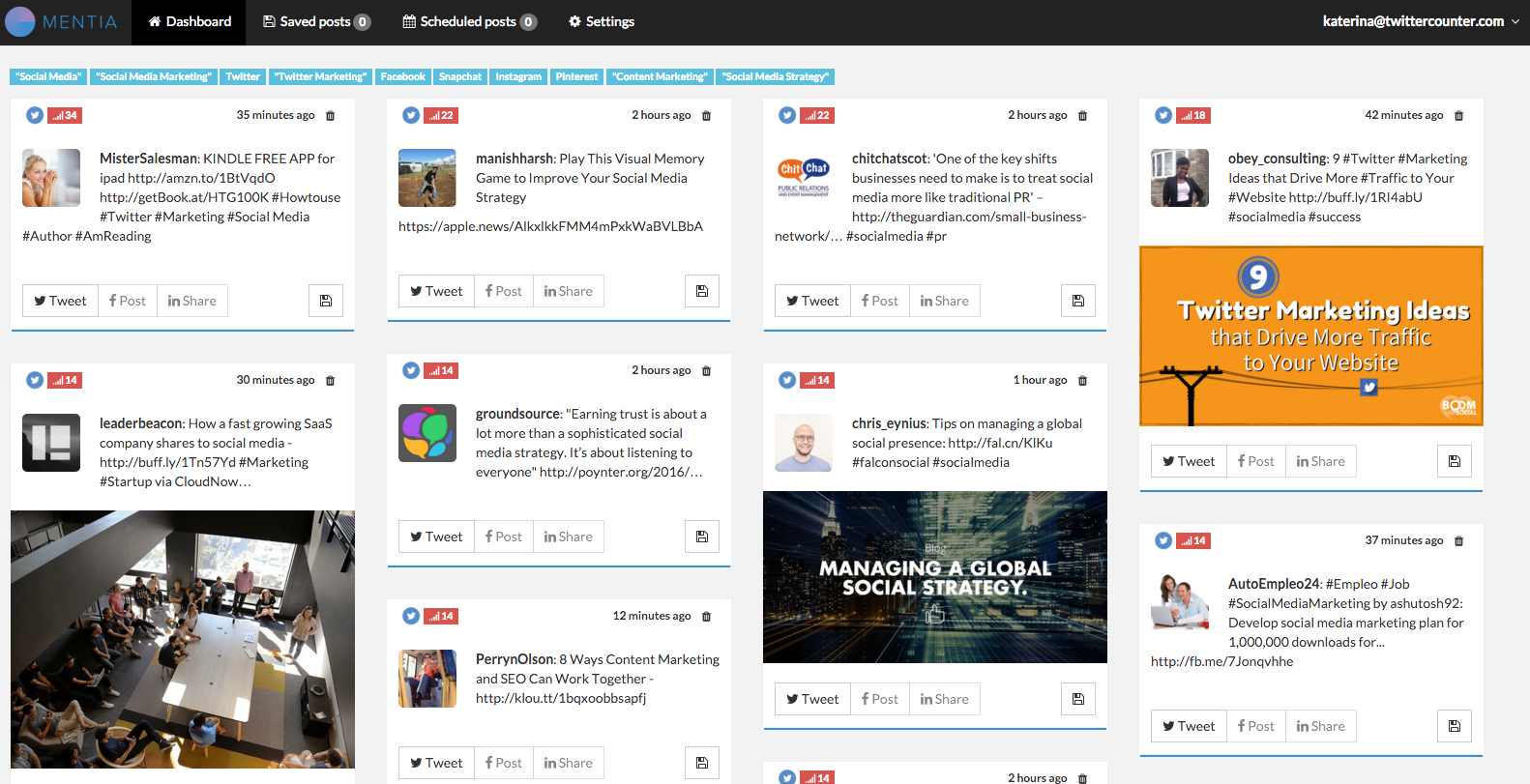Image resolution: width=1530 pixels, height=784 pixels.
Task: Filter by "Social Media Strategy" keyword tag
Action: [x=776, y=76]
